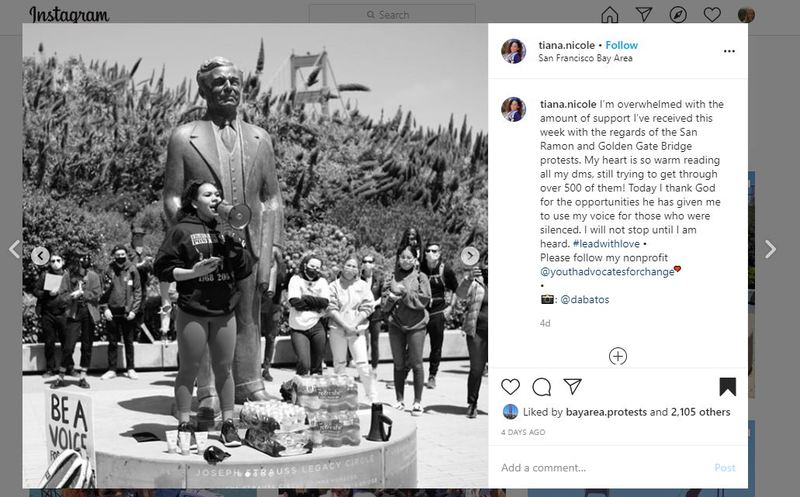Image resolution: width=800 pixels, height=497 pixels.
Task: Go to Instagram home icon
Action: click(x=610, y=14)
